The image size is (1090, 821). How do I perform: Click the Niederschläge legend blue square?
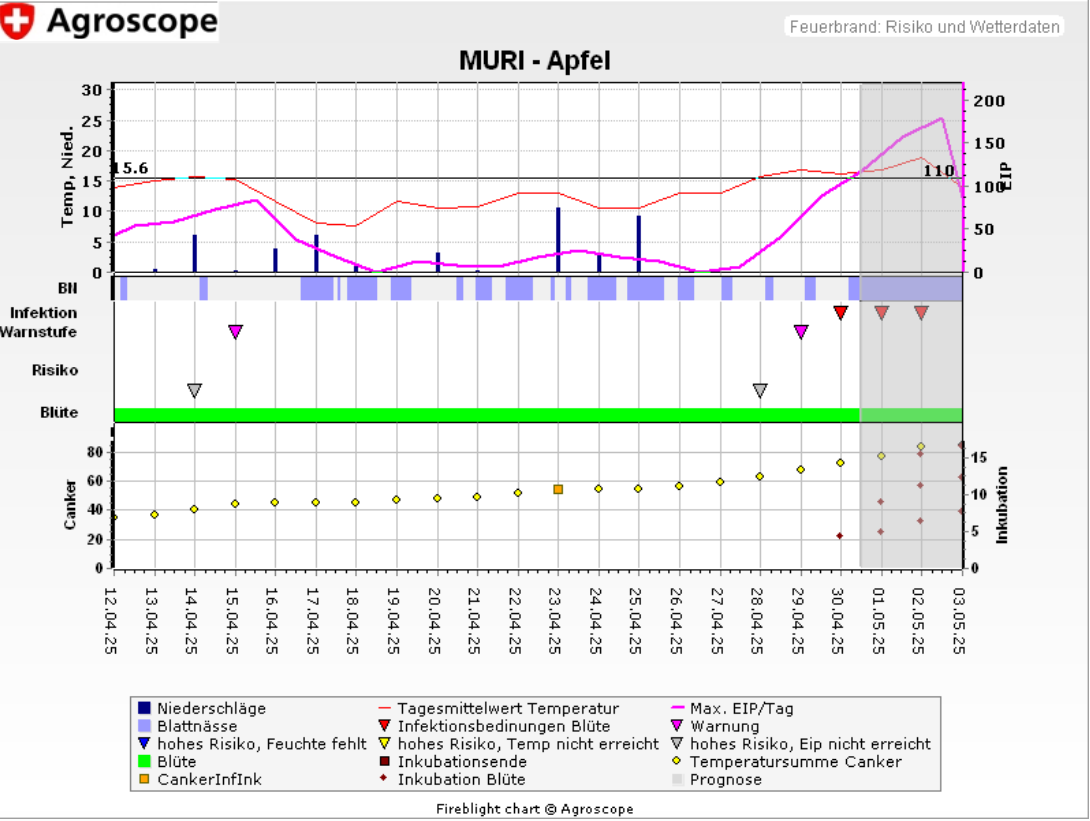[x=145, y=709]
